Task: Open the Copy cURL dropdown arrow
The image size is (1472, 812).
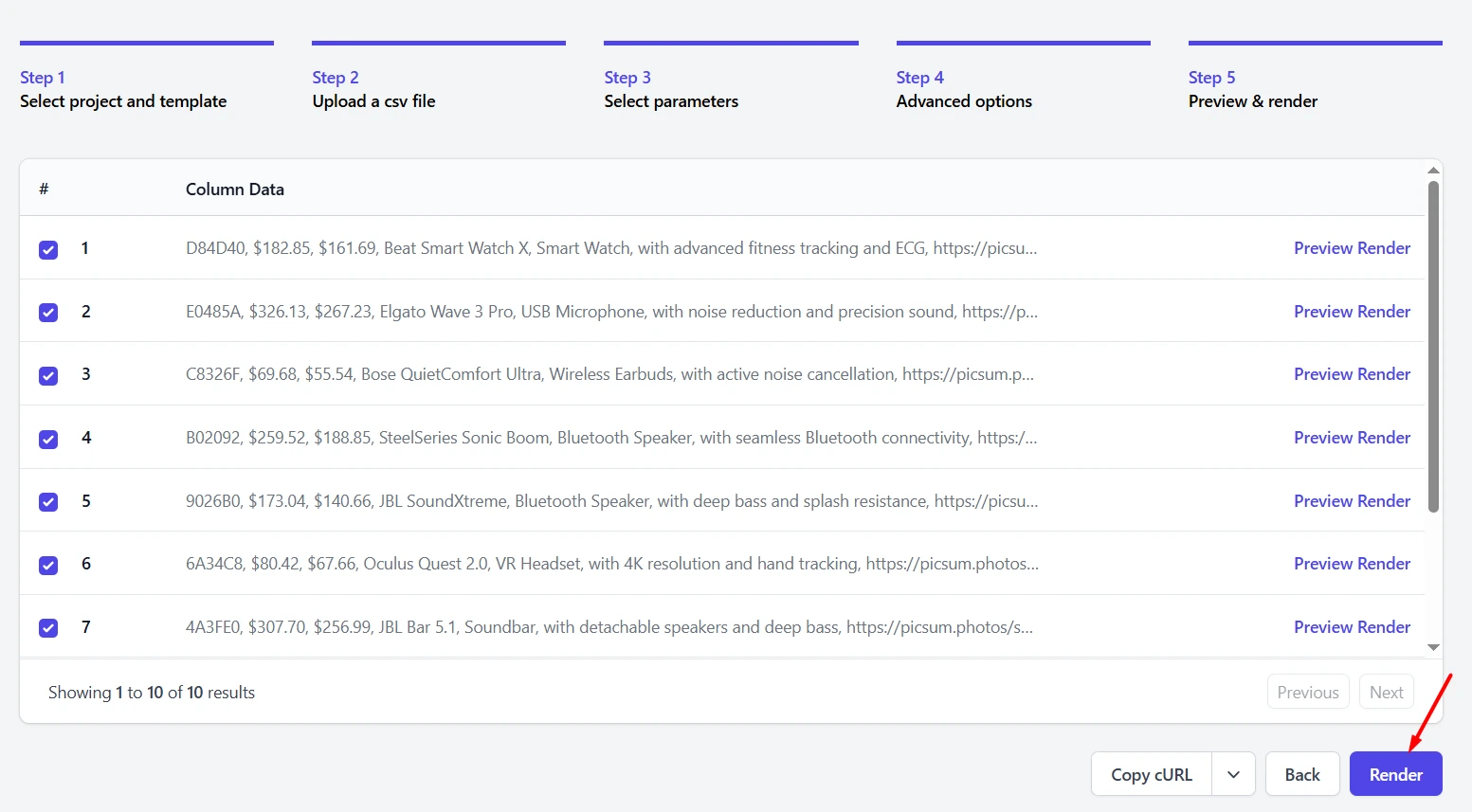Action: (x=1233, y=774)
